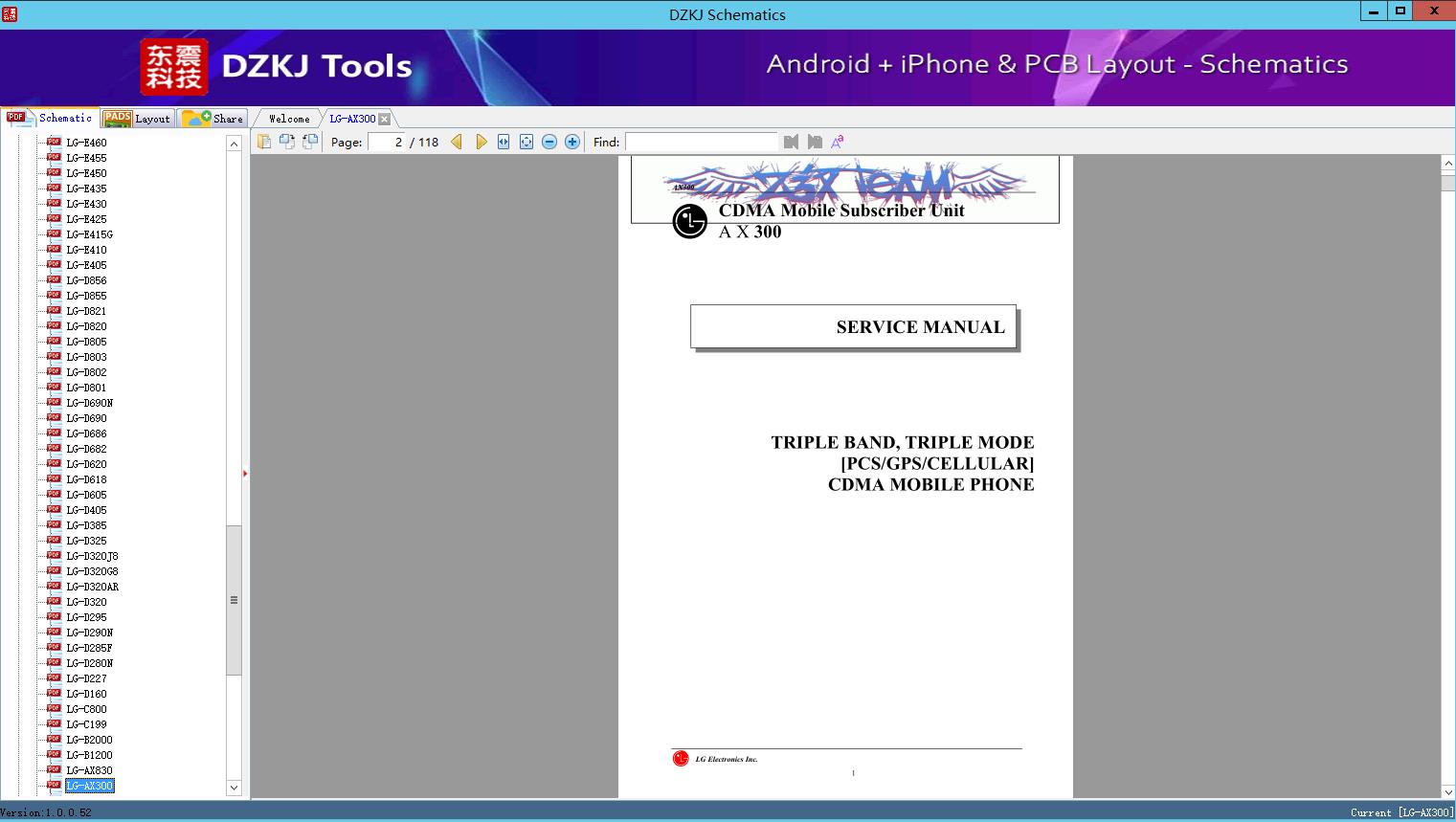Click the PDF icon next to LG-E415G
The width and height of the screenshot is (1456, 822).
click(54, 233)
